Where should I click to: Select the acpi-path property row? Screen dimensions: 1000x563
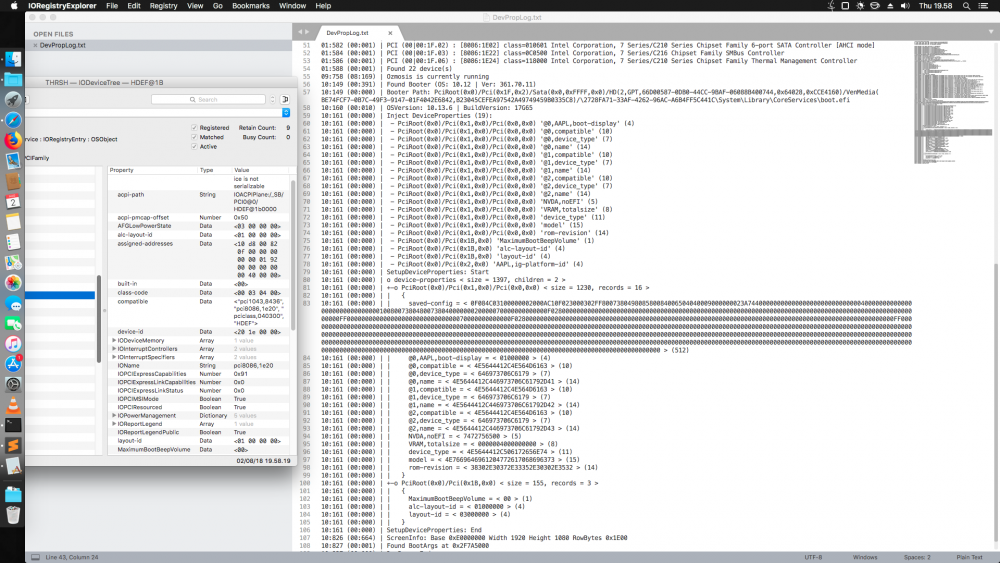pyautogui.click(x=198, y=202)
